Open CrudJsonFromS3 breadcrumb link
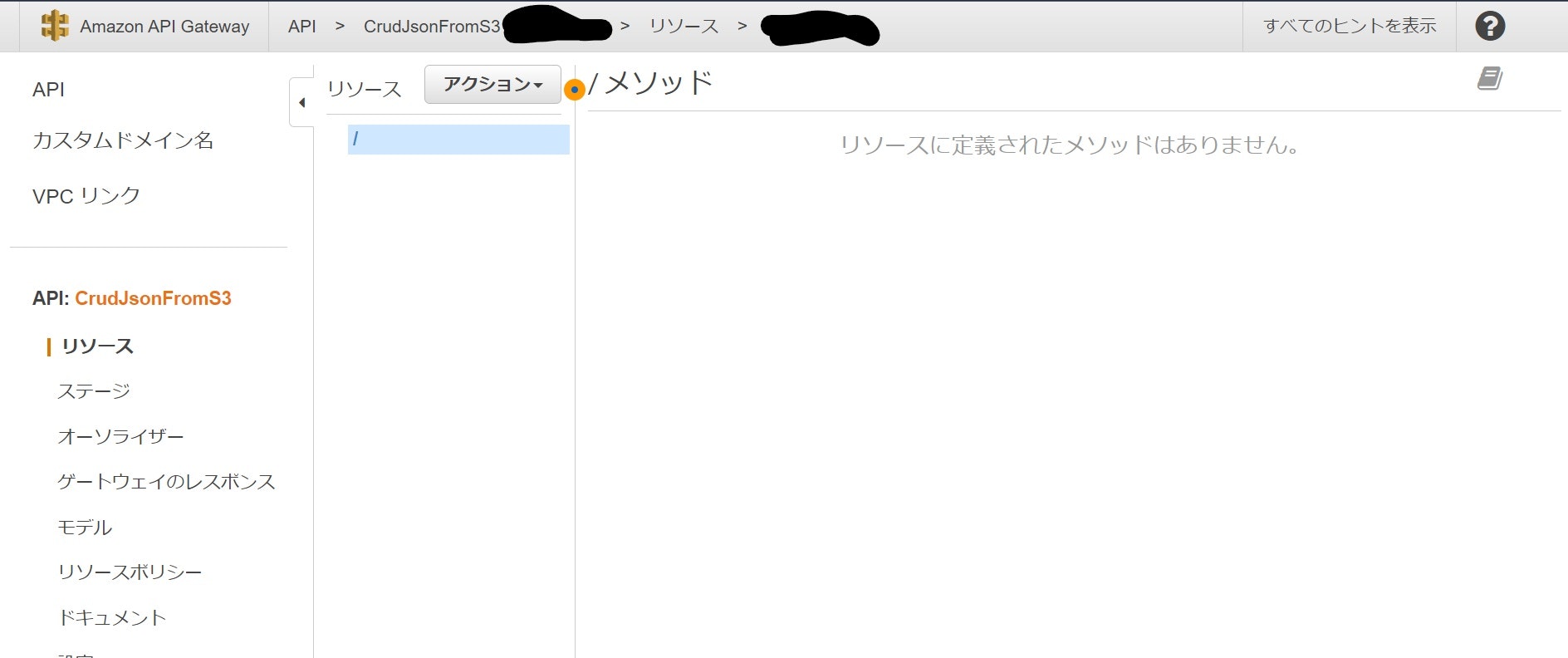 [432, 27]
